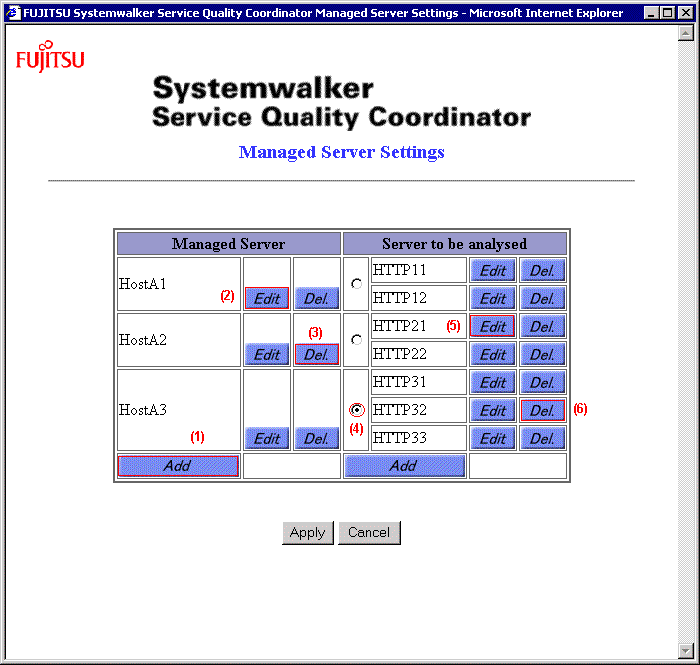
Task: Close the Internet Explorer window
Action: click(685, 13)
